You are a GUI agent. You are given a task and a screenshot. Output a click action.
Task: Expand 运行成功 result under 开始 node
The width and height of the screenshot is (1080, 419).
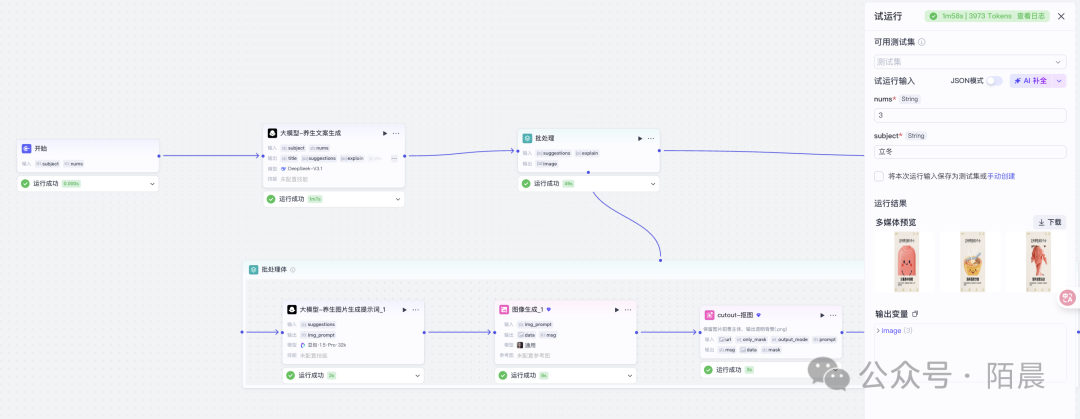tap(153, 184)
